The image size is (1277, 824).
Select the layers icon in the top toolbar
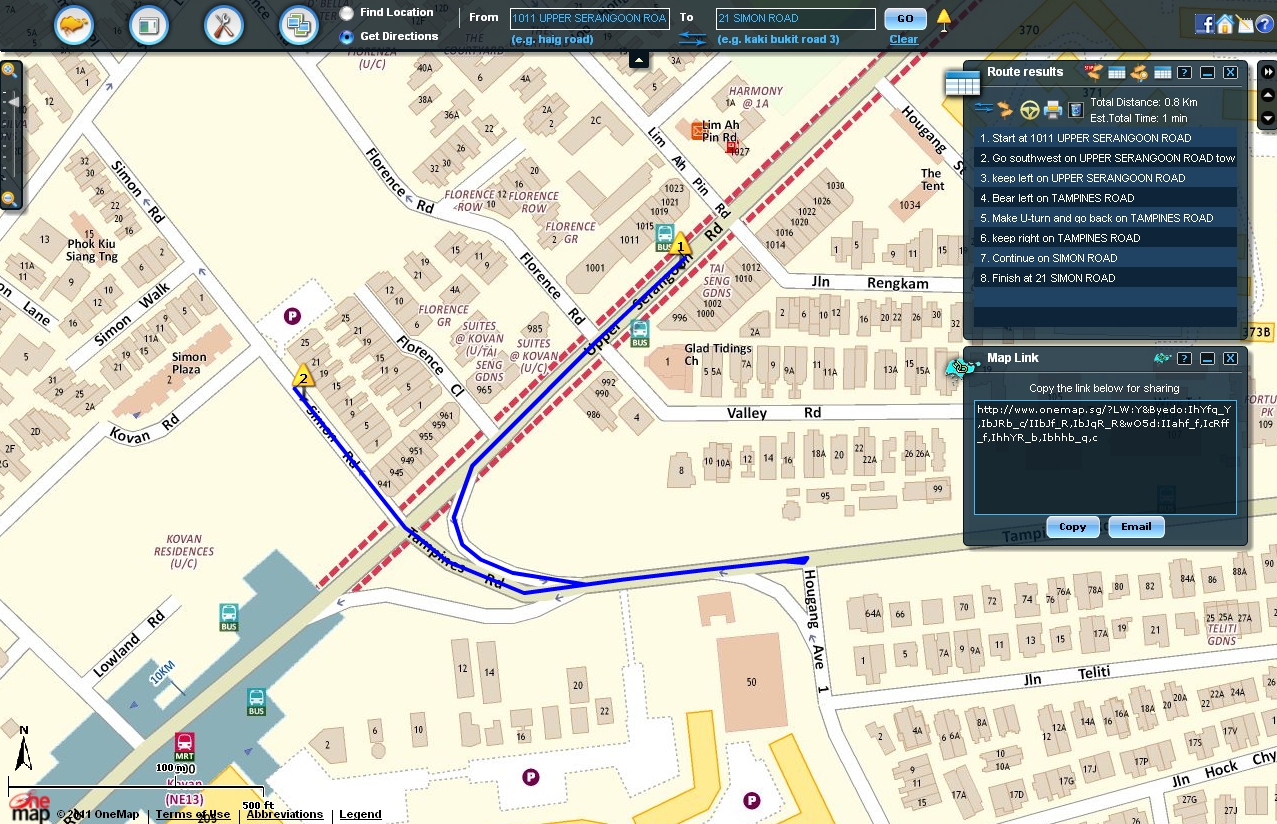click(x=298, y=23)
